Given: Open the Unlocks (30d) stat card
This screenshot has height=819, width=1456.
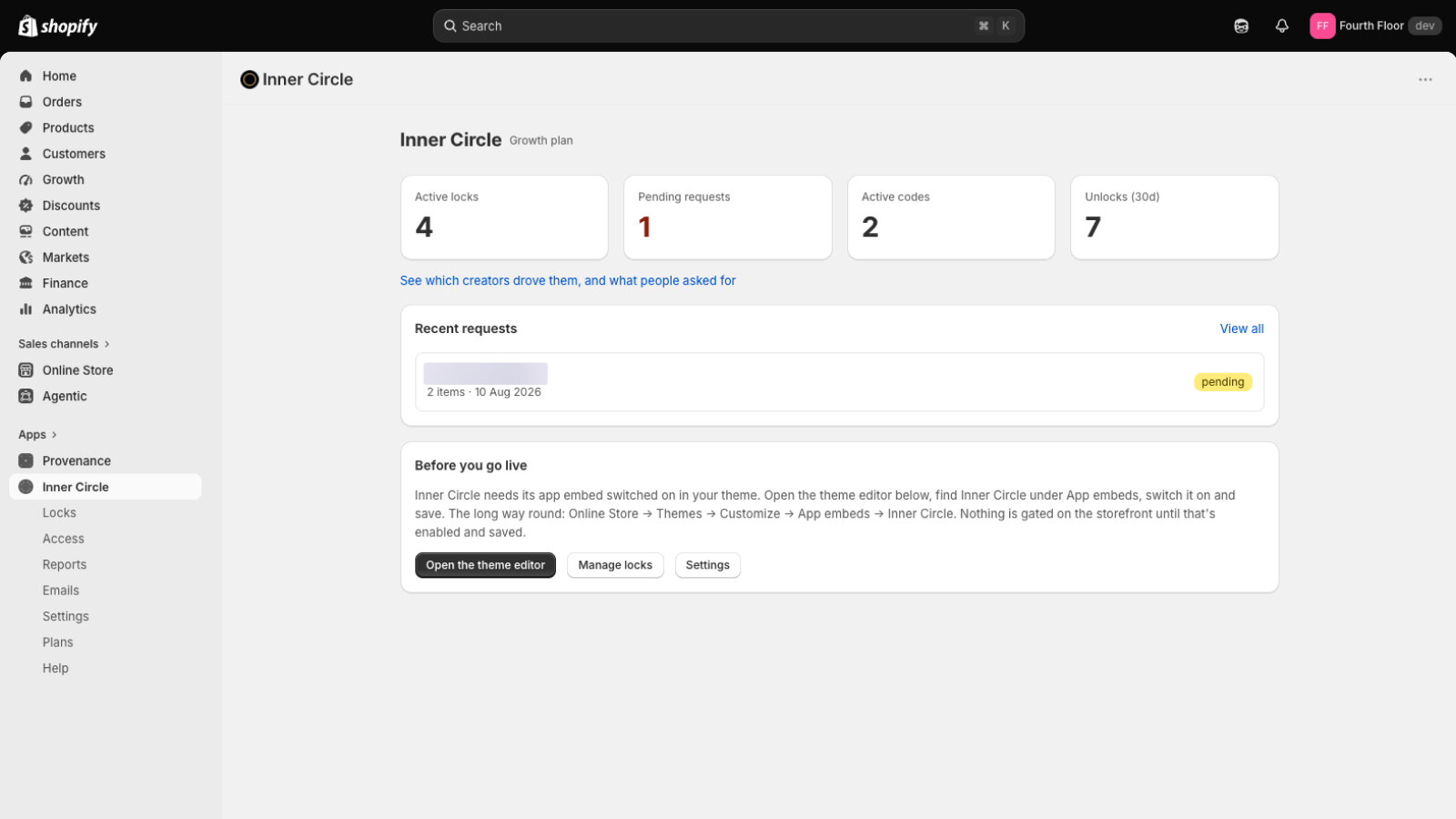Looking at the screenshot, I should click(x=1175, y=217).
